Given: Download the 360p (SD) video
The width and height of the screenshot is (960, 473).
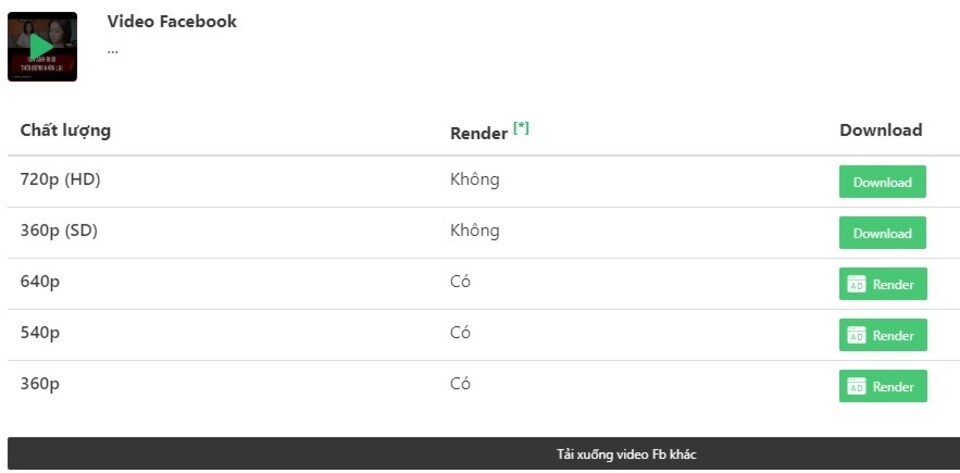Looking at the screenshot, I should (x=882, y=233).
